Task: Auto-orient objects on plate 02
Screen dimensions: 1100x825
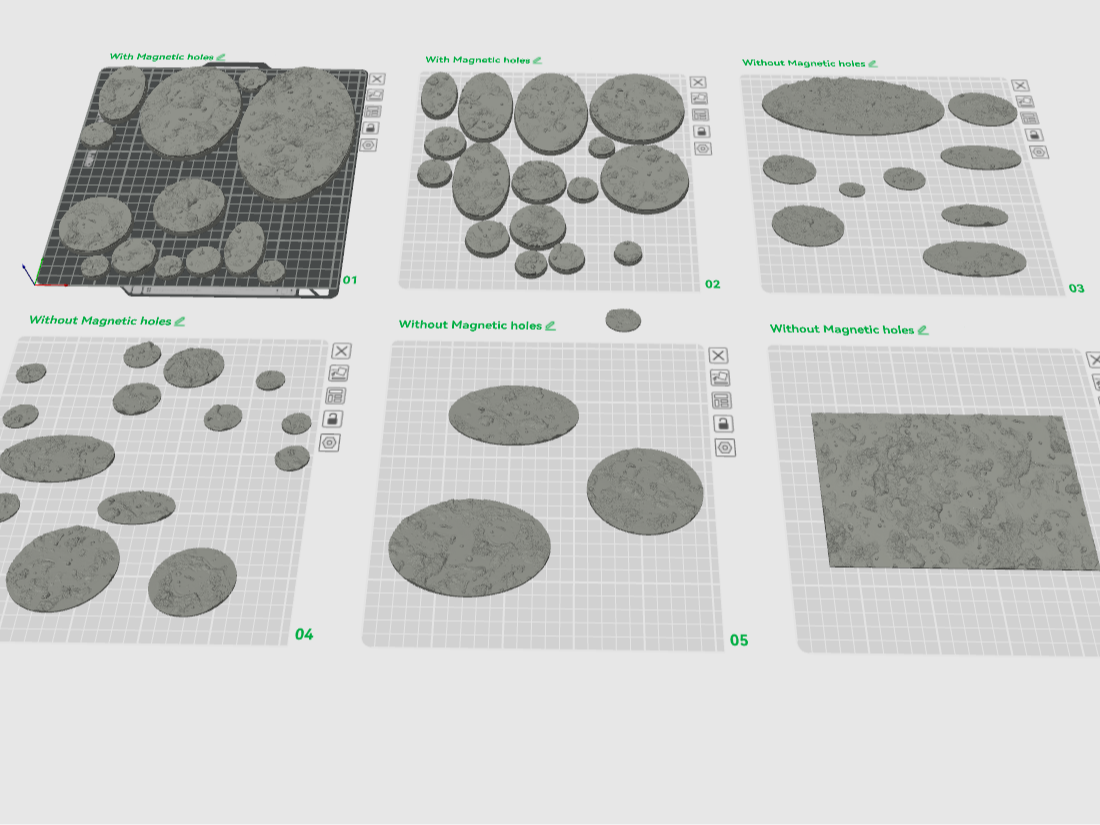Action: pos(699,99)
